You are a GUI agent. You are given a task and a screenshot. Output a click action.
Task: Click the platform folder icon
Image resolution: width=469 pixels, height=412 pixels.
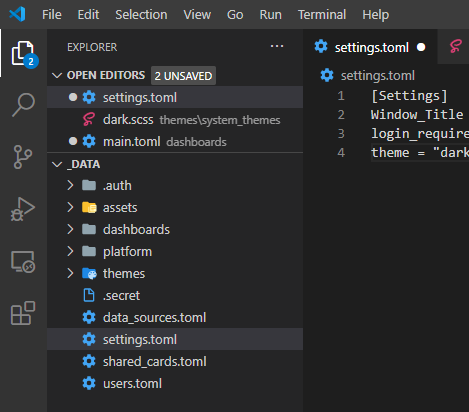(89, 251)
